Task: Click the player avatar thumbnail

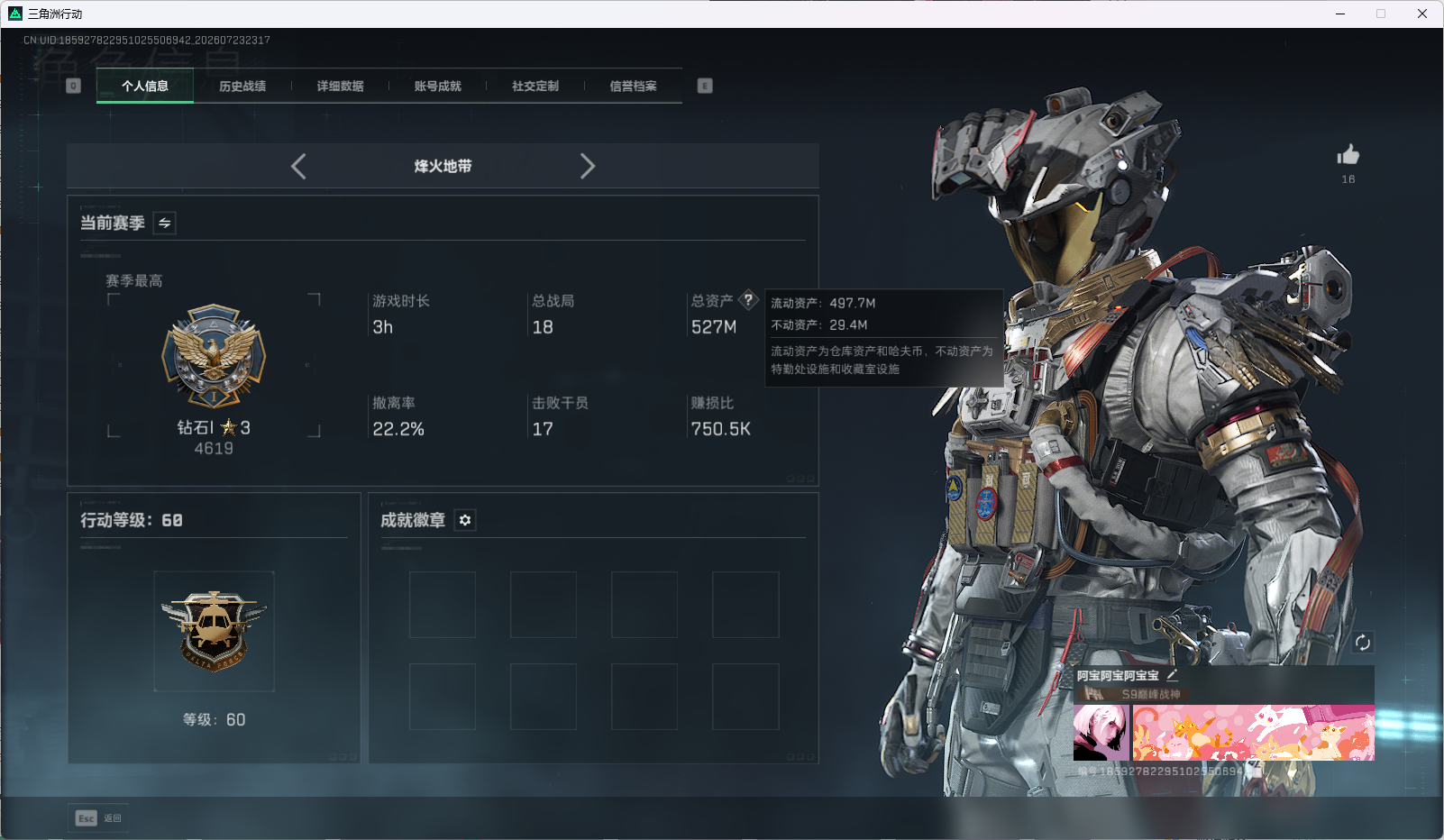Action: tap(1101, 733)
